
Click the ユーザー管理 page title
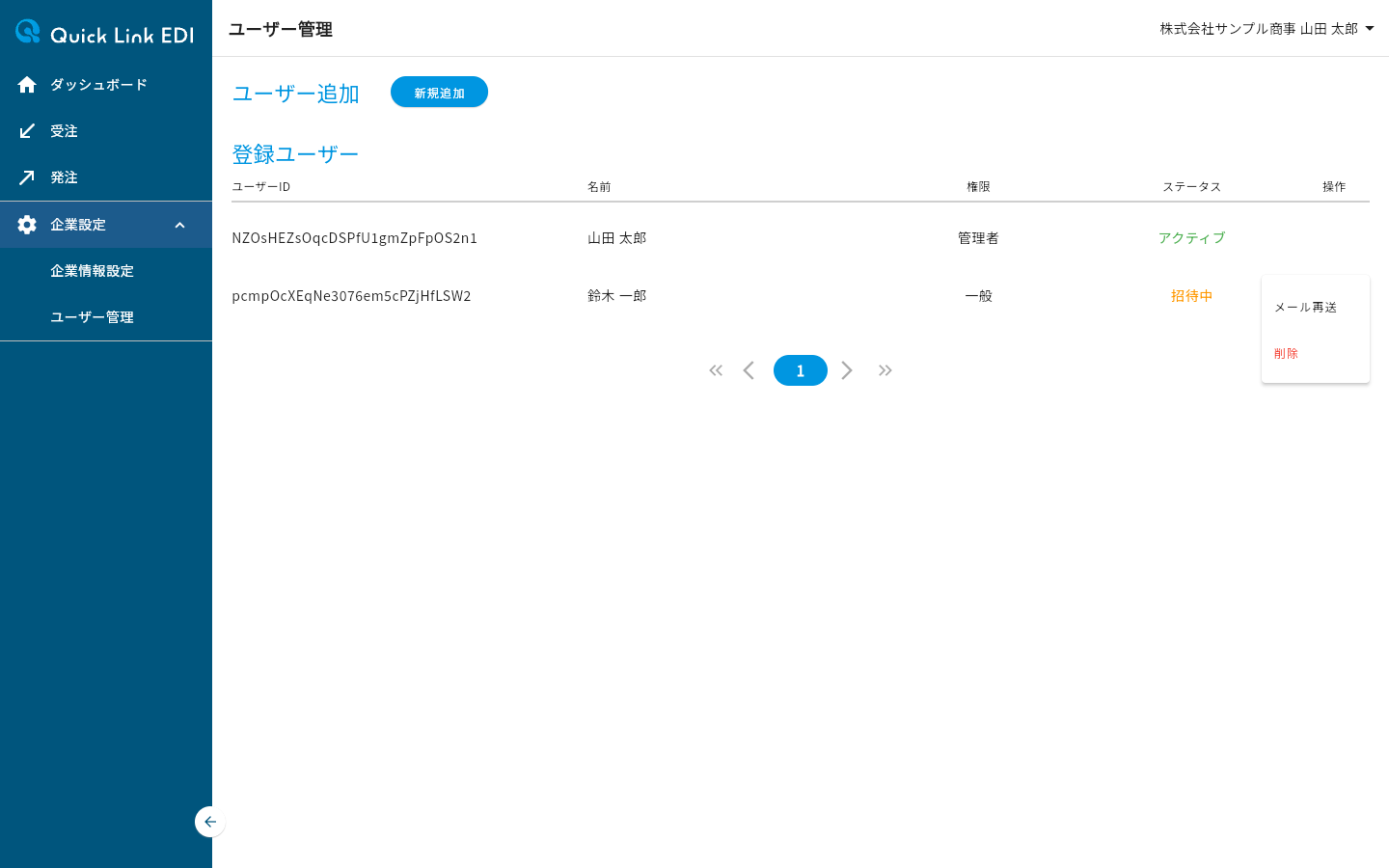[x=281, y=29]
